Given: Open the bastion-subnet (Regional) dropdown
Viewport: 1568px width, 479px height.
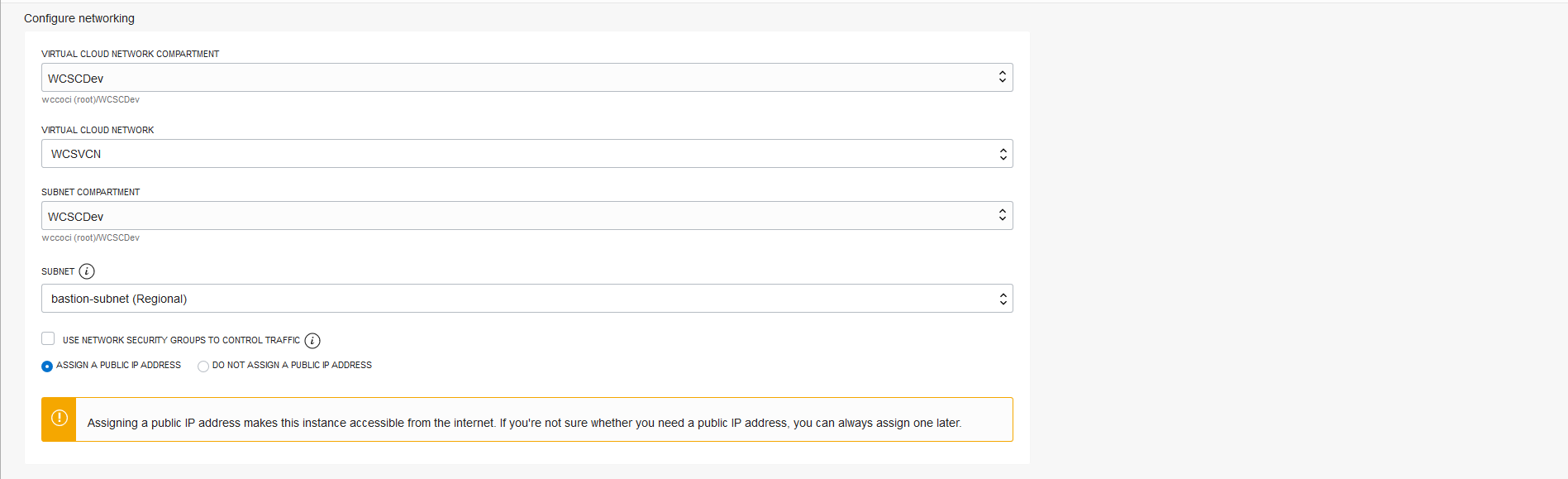Looking at the screenshot, I should click(527, 299).
